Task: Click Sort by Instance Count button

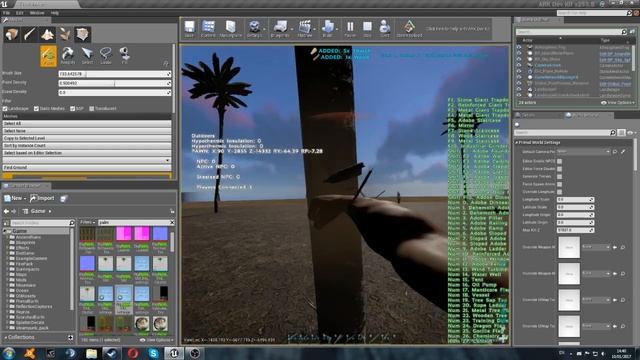Action: click(87, 145)
